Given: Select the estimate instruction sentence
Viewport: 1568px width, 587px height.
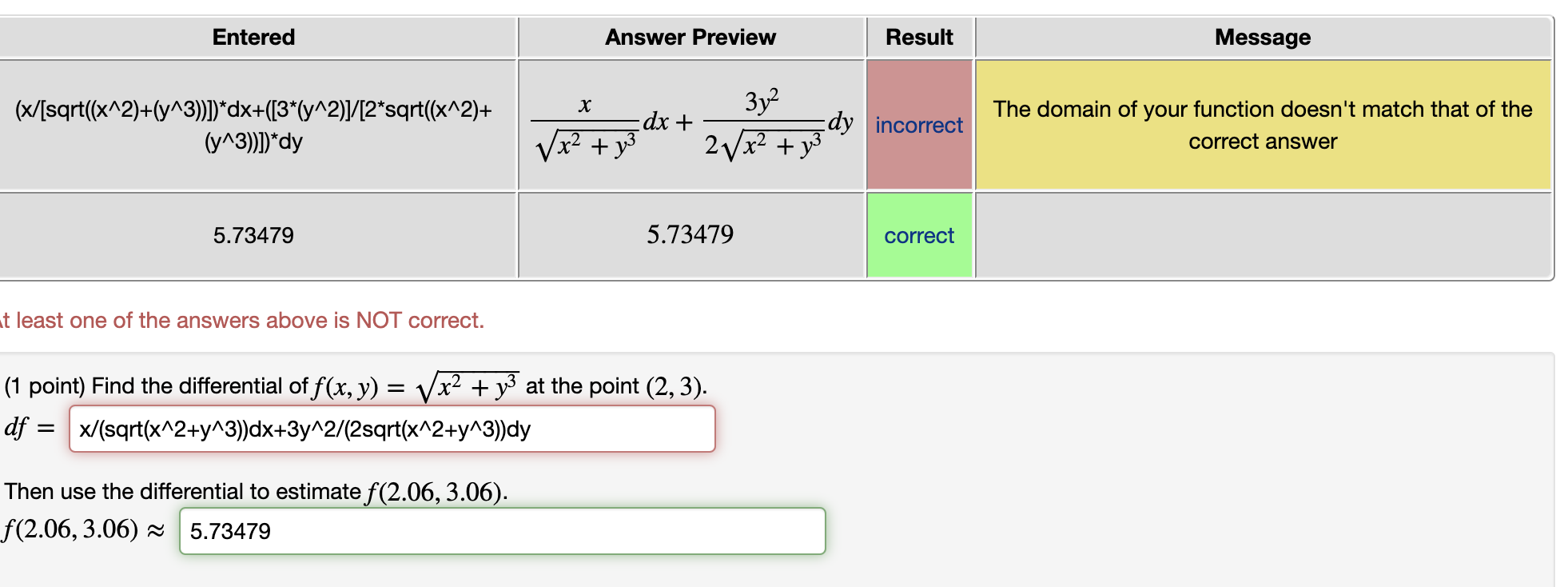Looking at the screenshot, I should (256, 491).
